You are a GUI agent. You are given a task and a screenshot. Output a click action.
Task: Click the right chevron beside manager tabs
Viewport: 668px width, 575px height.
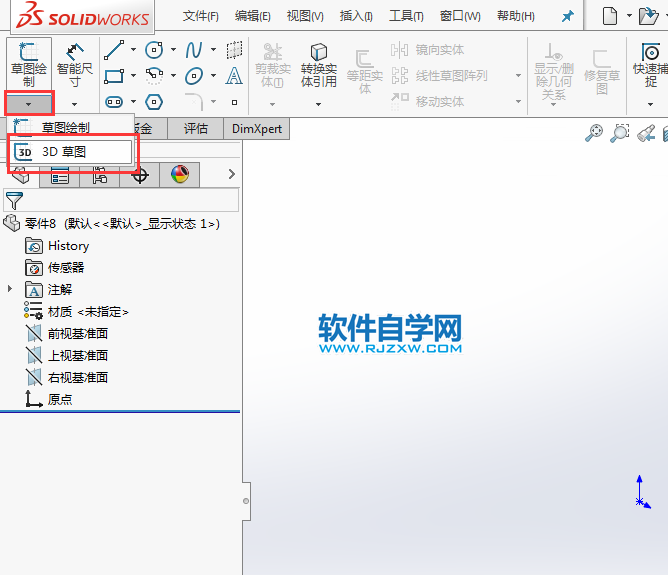[231, 174]
